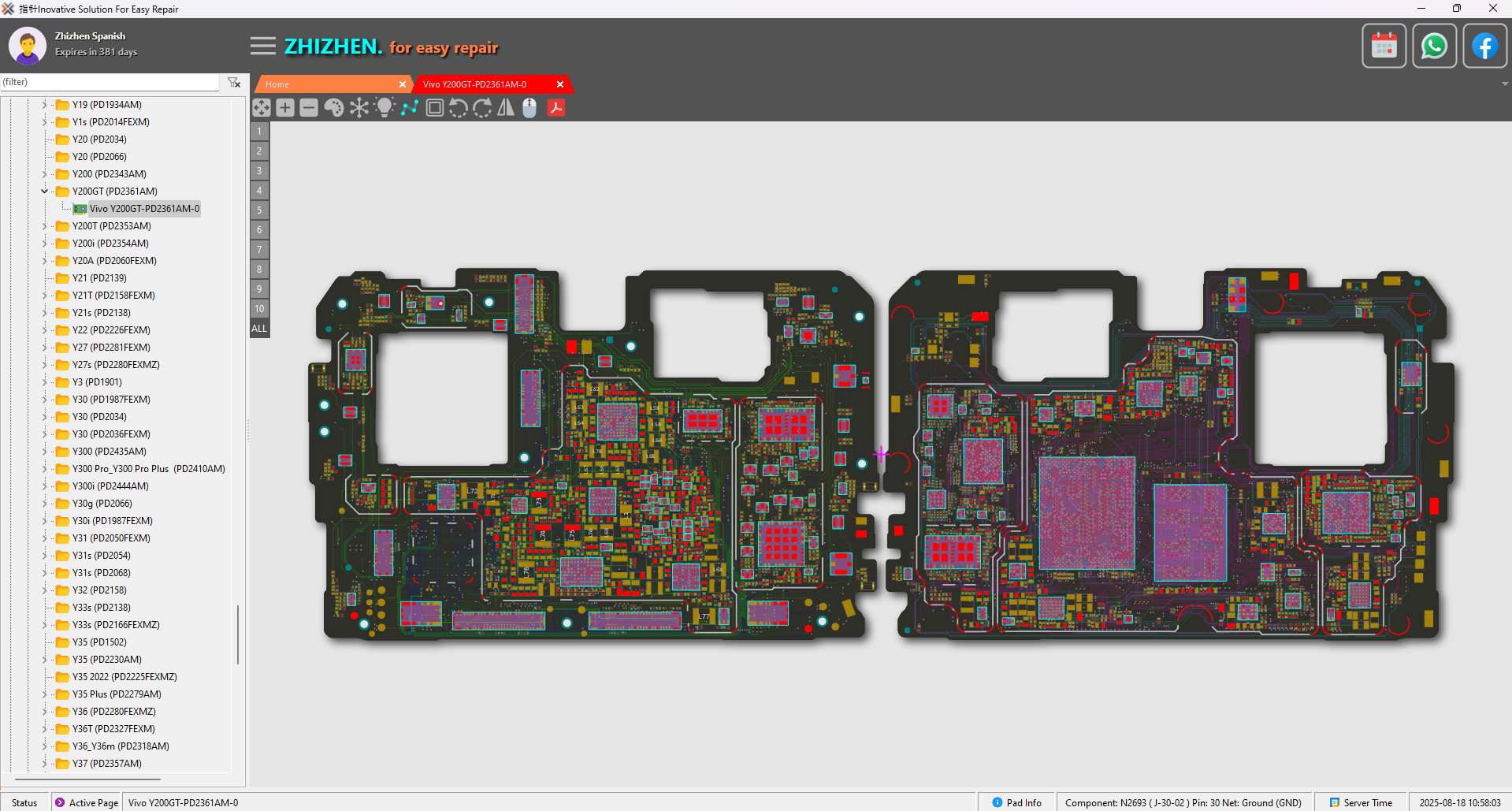Show layer 10 only
Viewport: 1512px width, 811px height.
click(259, 309)
